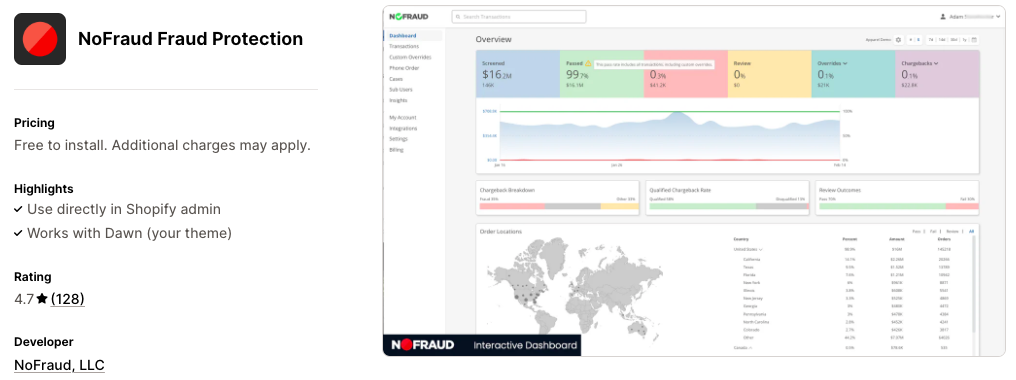Click the NoFraud red circle app icon

pyautogui.click(x=40, y=39)
